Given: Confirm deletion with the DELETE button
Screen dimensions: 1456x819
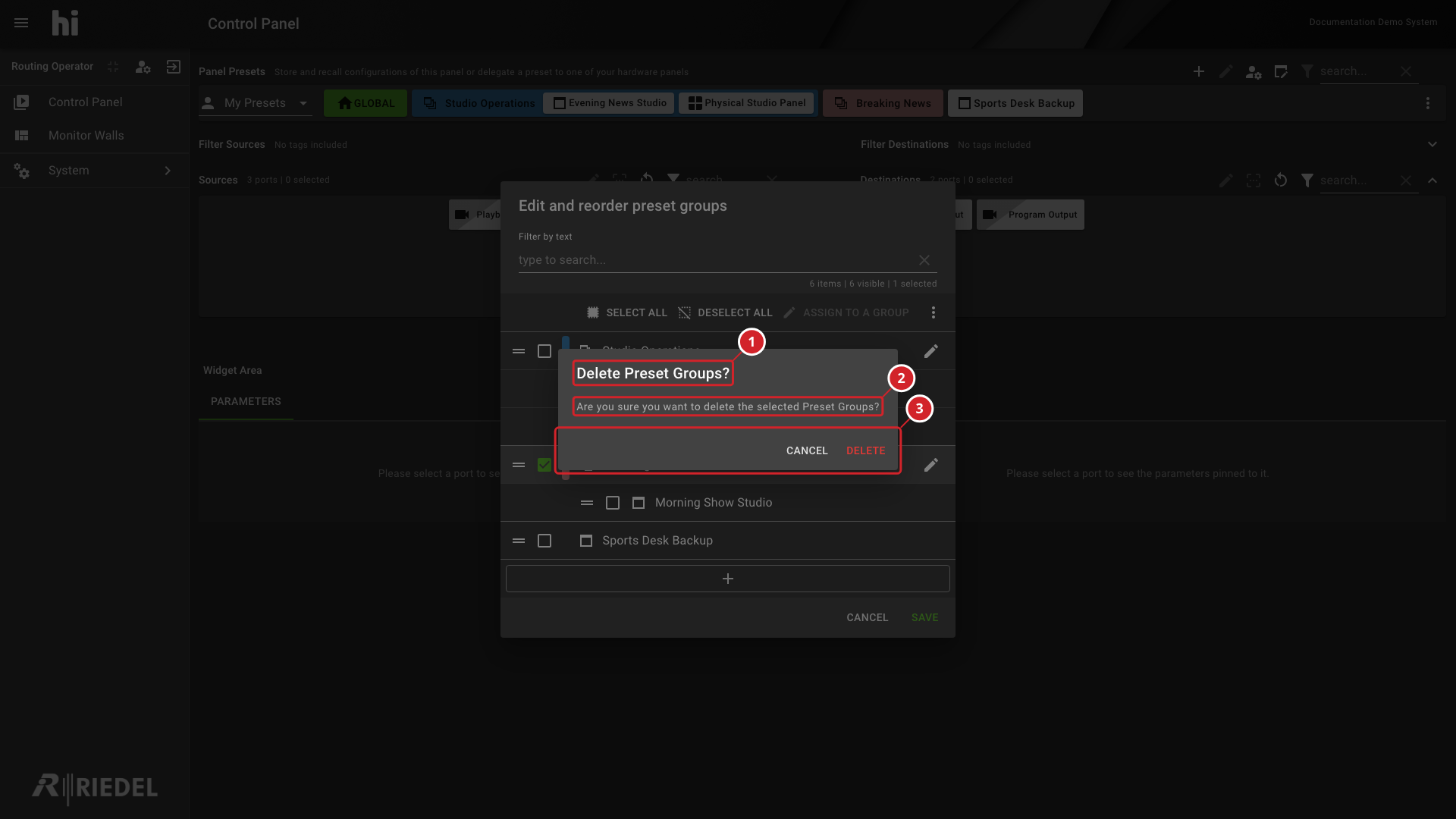Looking at the screenshot, I should pyautogui.click(x=866, y=450).
